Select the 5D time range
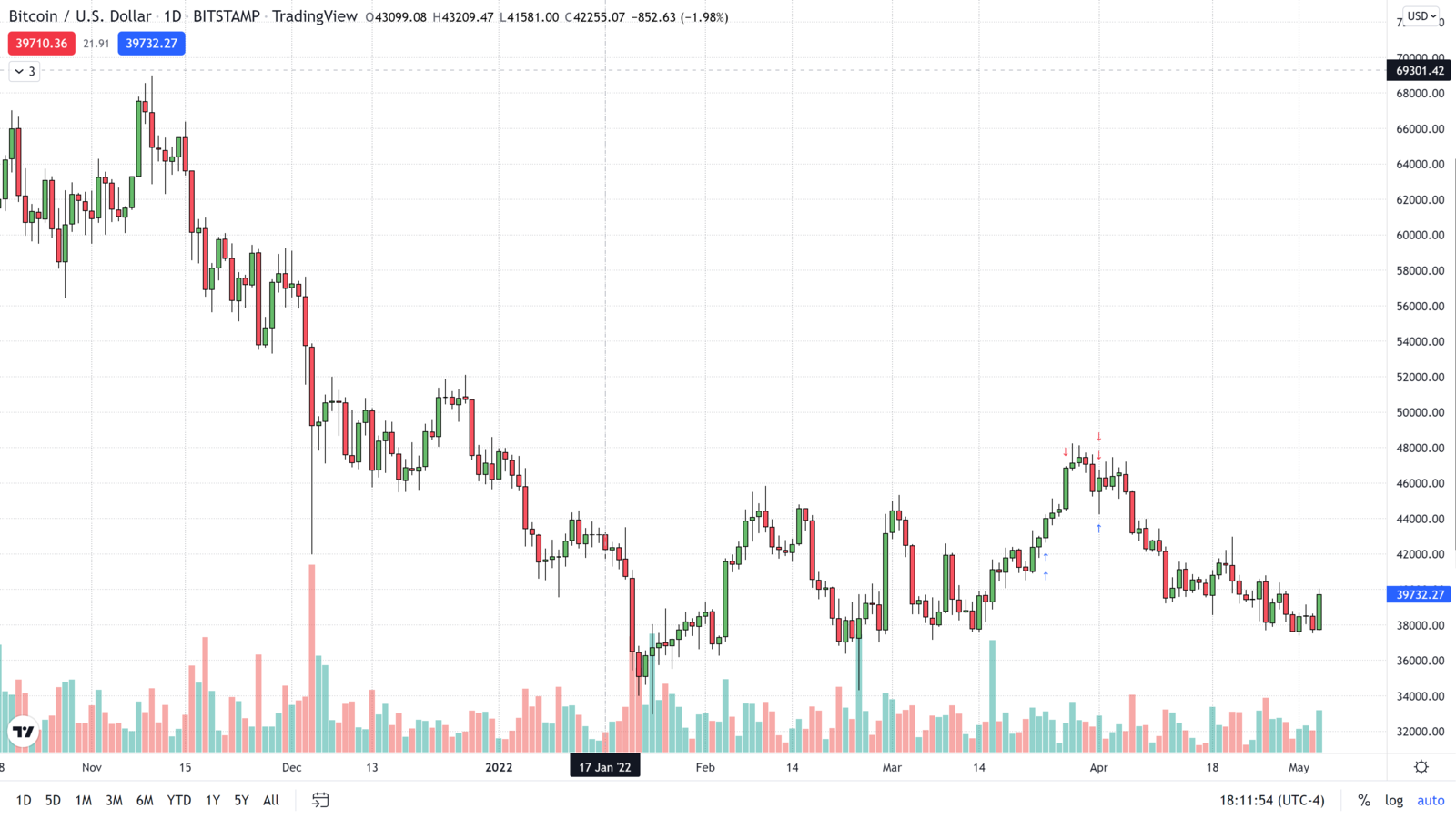Screen dimensions: 1456x819 (x=53, y=801)
